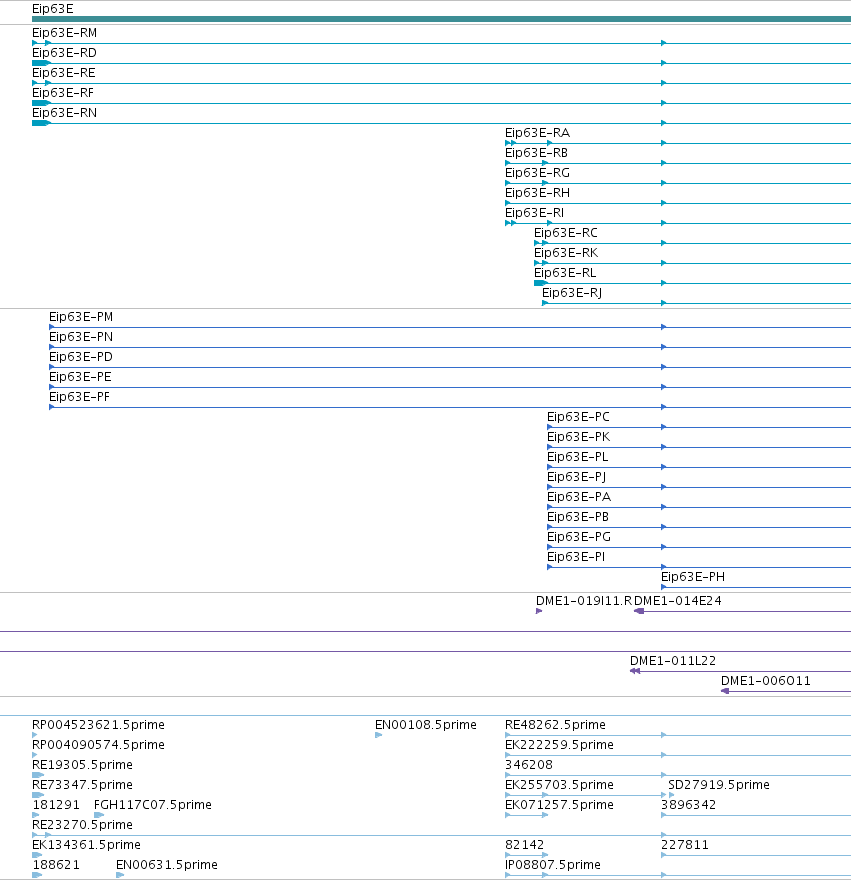
Task: Open EST RE19305.5prime
Action: coord(83,765)
